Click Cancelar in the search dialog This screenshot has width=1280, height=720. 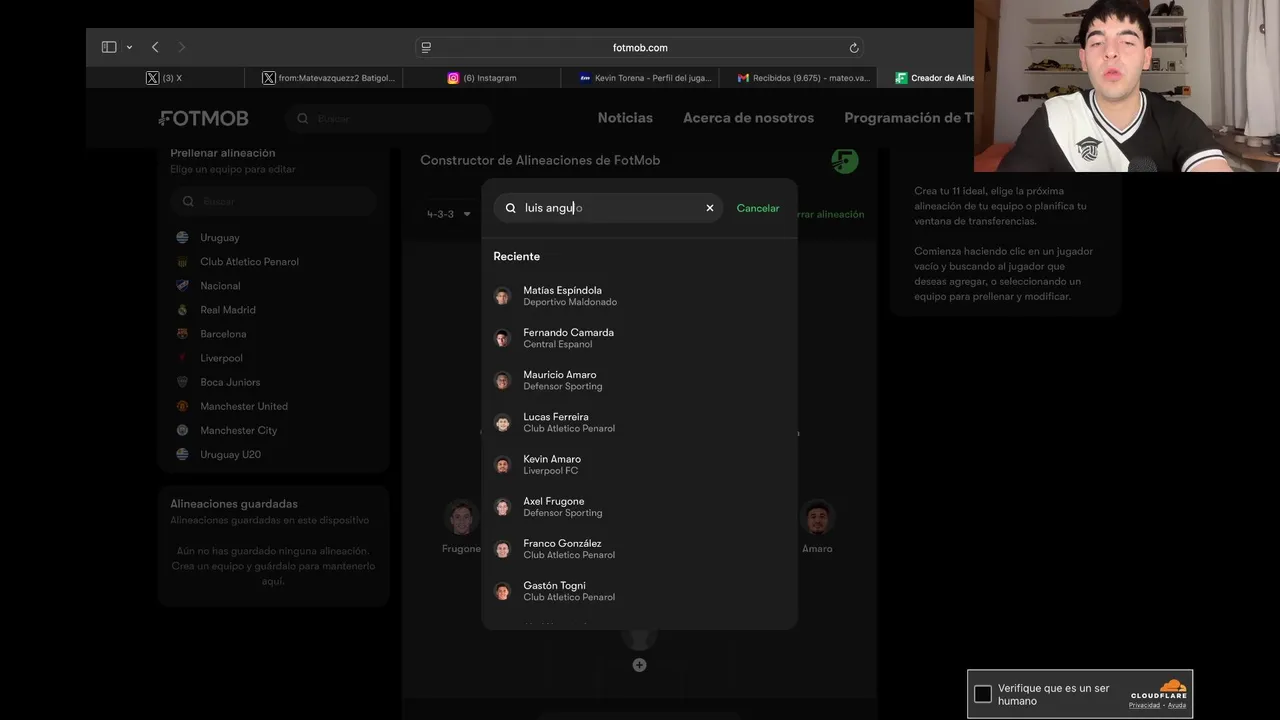pyautogui.click(x=758, y=208)
